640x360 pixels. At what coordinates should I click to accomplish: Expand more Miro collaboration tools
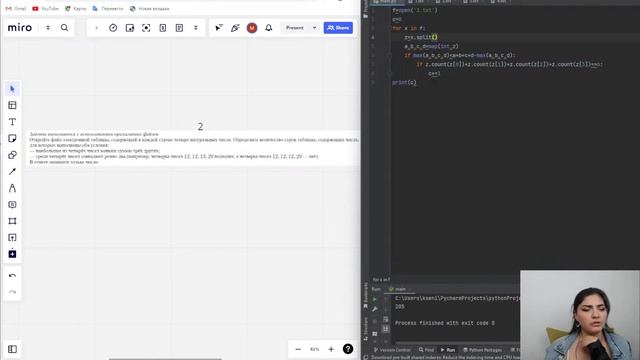pyautogui.click(x=196, y=28)
